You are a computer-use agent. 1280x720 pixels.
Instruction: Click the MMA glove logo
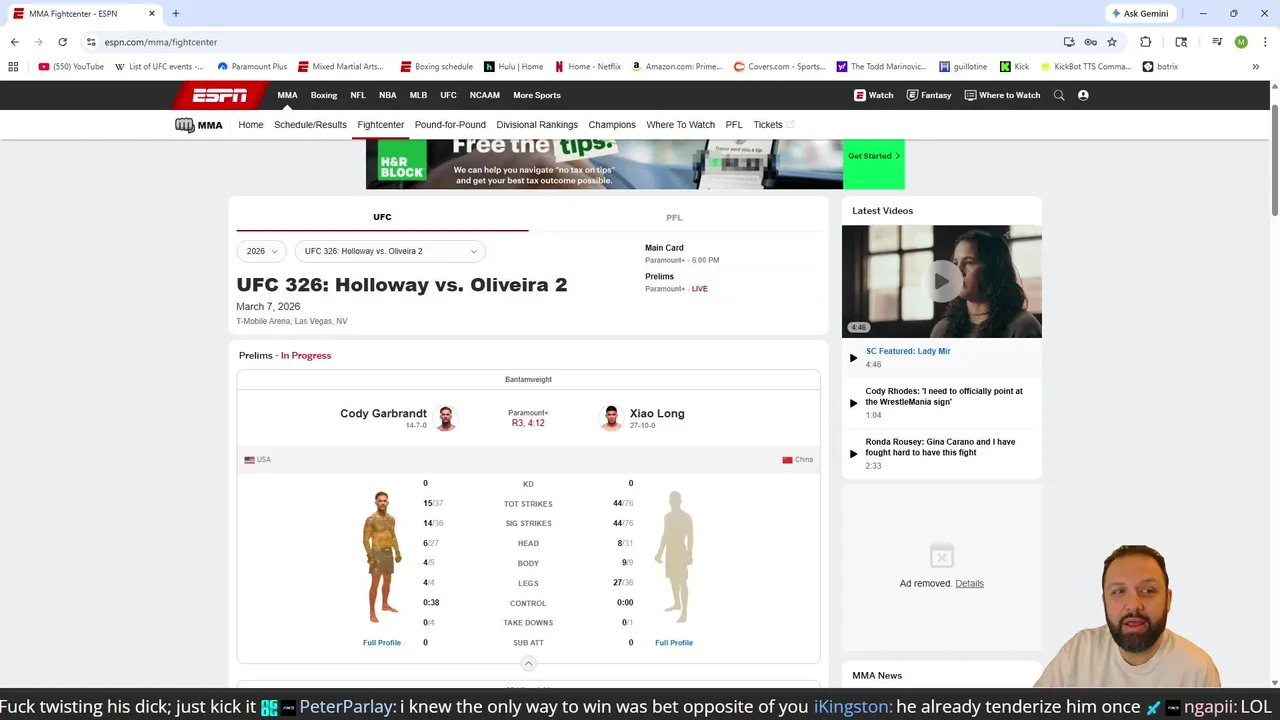coord(199,125)
